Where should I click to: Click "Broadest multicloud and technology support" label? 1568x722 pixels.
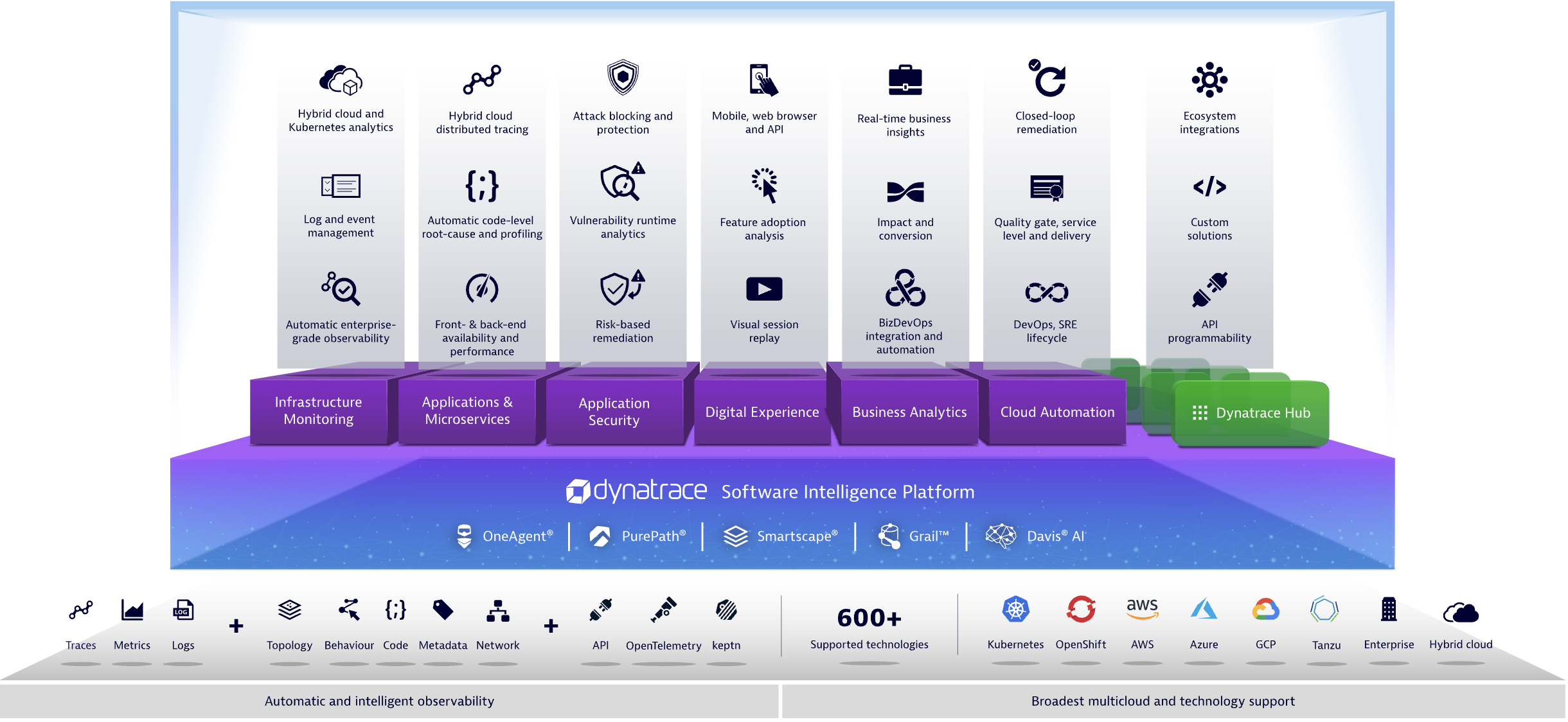(x=1163, y=701)
